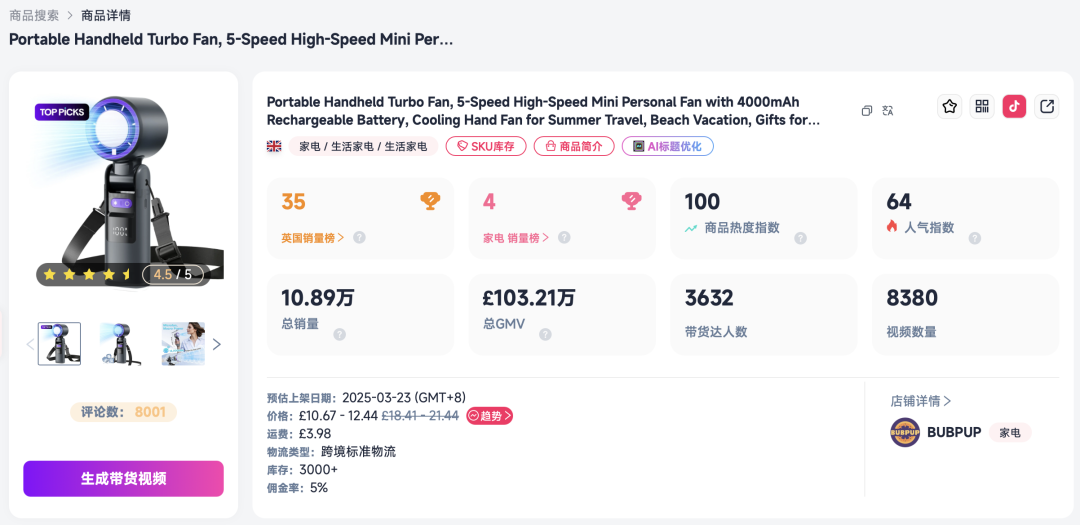Copy the product title with copy icon
The width and height of the screenshot is (1080, 525).
tap(867, 110)
